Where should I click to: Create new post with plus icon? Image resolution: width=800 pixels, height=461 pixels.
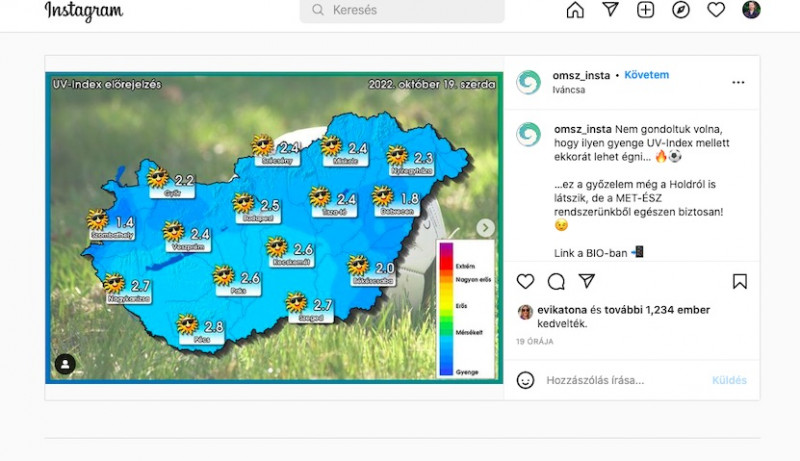646,10
